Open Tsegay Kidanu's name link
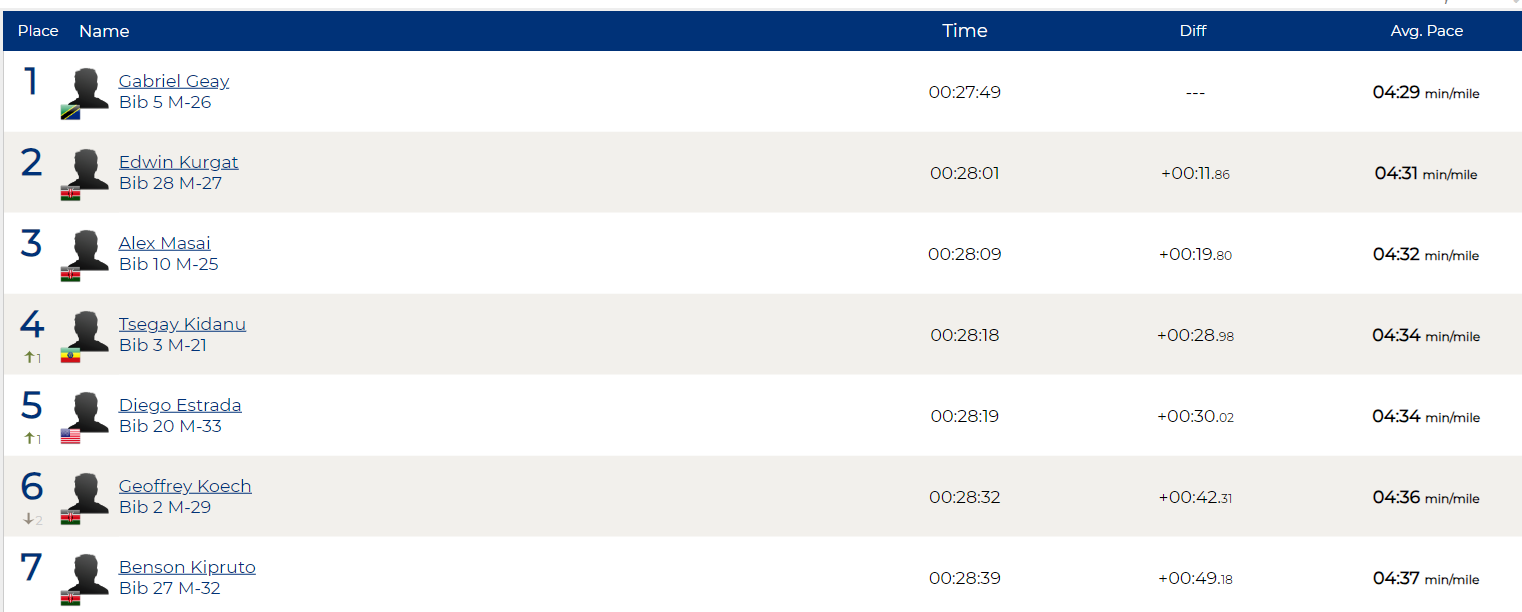Viewport: 1522px width, 612px height. pyautogui.click(x=182, y=324)
